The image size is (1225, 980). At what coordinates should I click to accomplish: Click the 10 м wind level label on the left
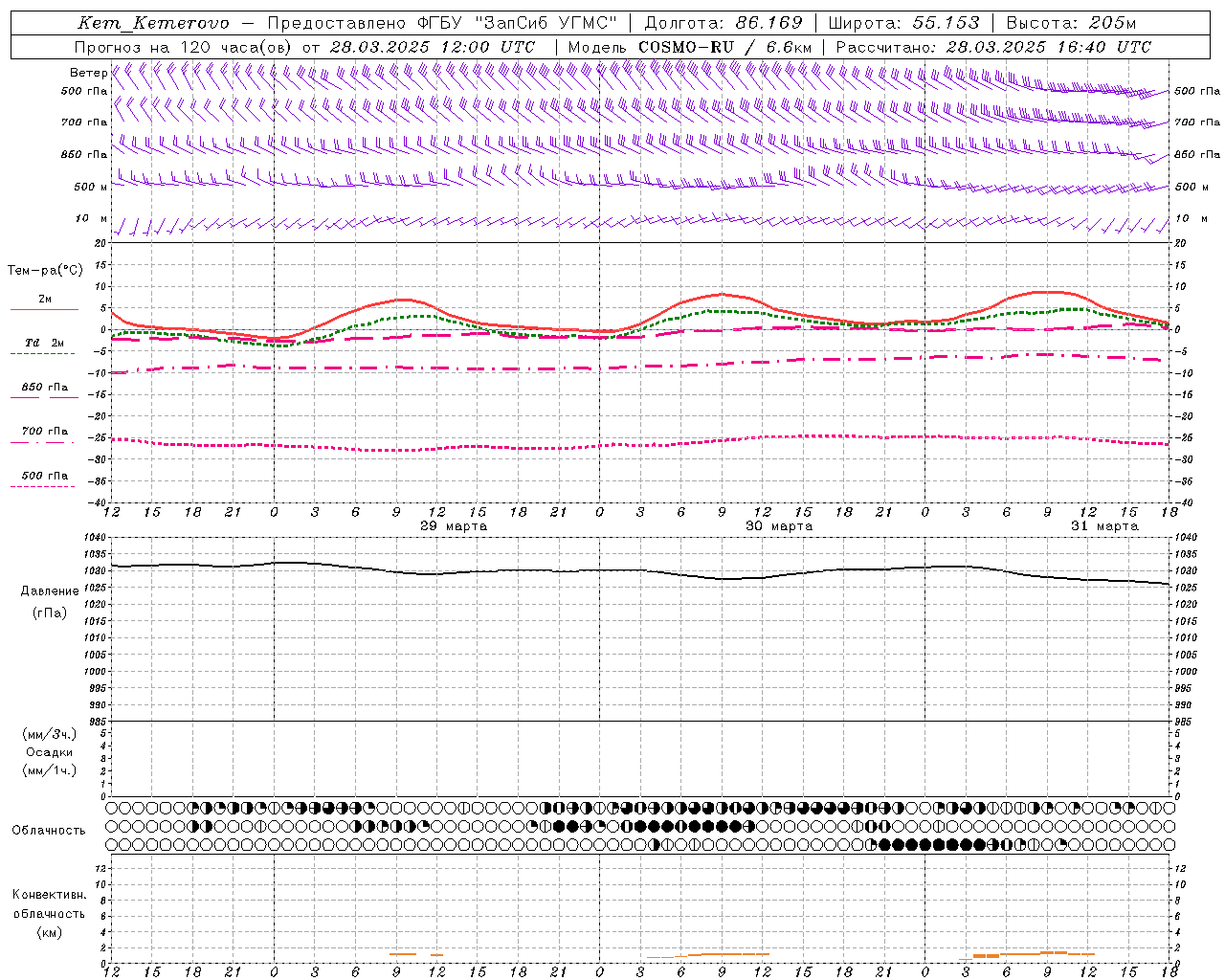[x=91, y=218]
